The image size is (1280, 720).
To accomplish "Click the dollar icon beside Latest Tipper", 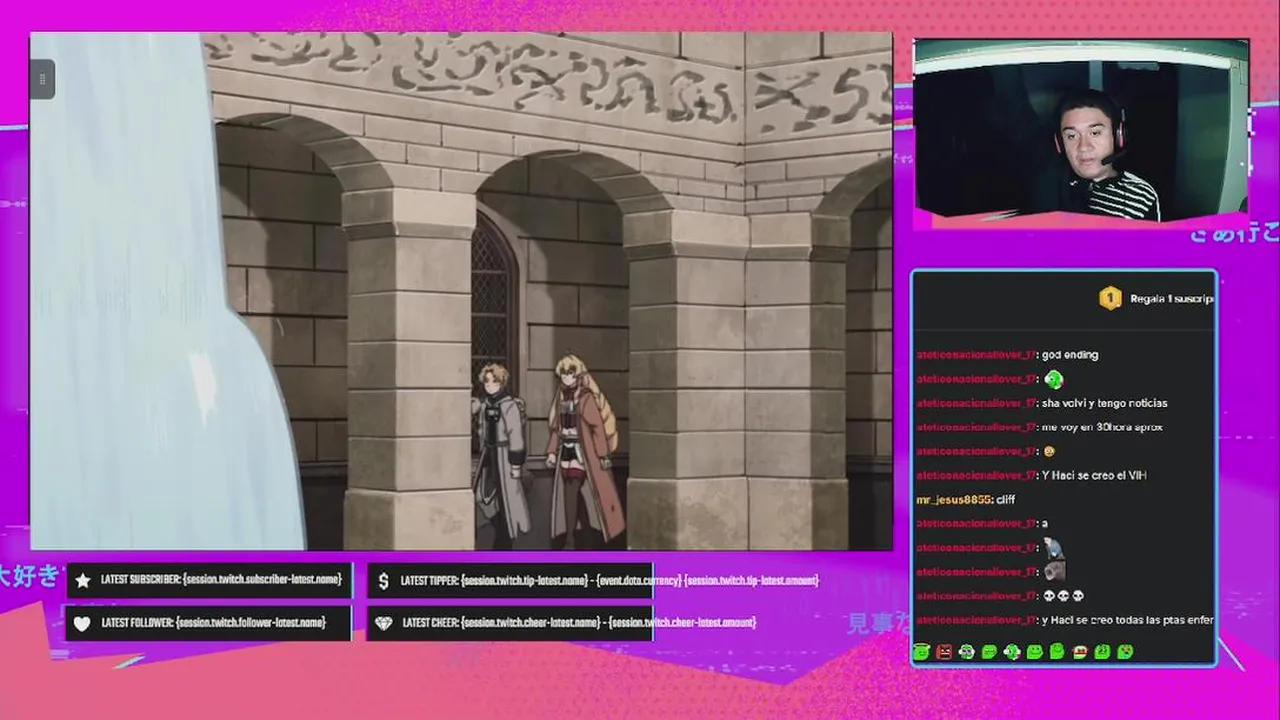I will (x=384, y=580).
